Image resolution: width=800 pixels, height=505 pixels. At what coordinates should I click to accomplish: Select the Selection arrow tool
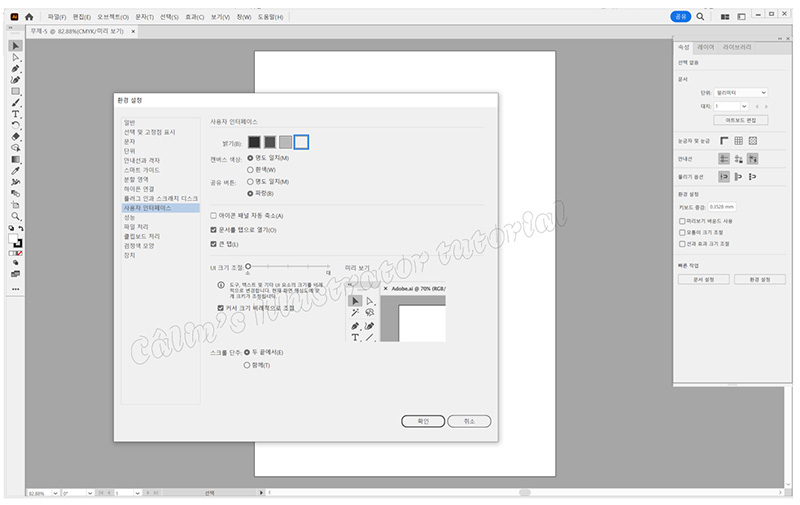(15, 46)
